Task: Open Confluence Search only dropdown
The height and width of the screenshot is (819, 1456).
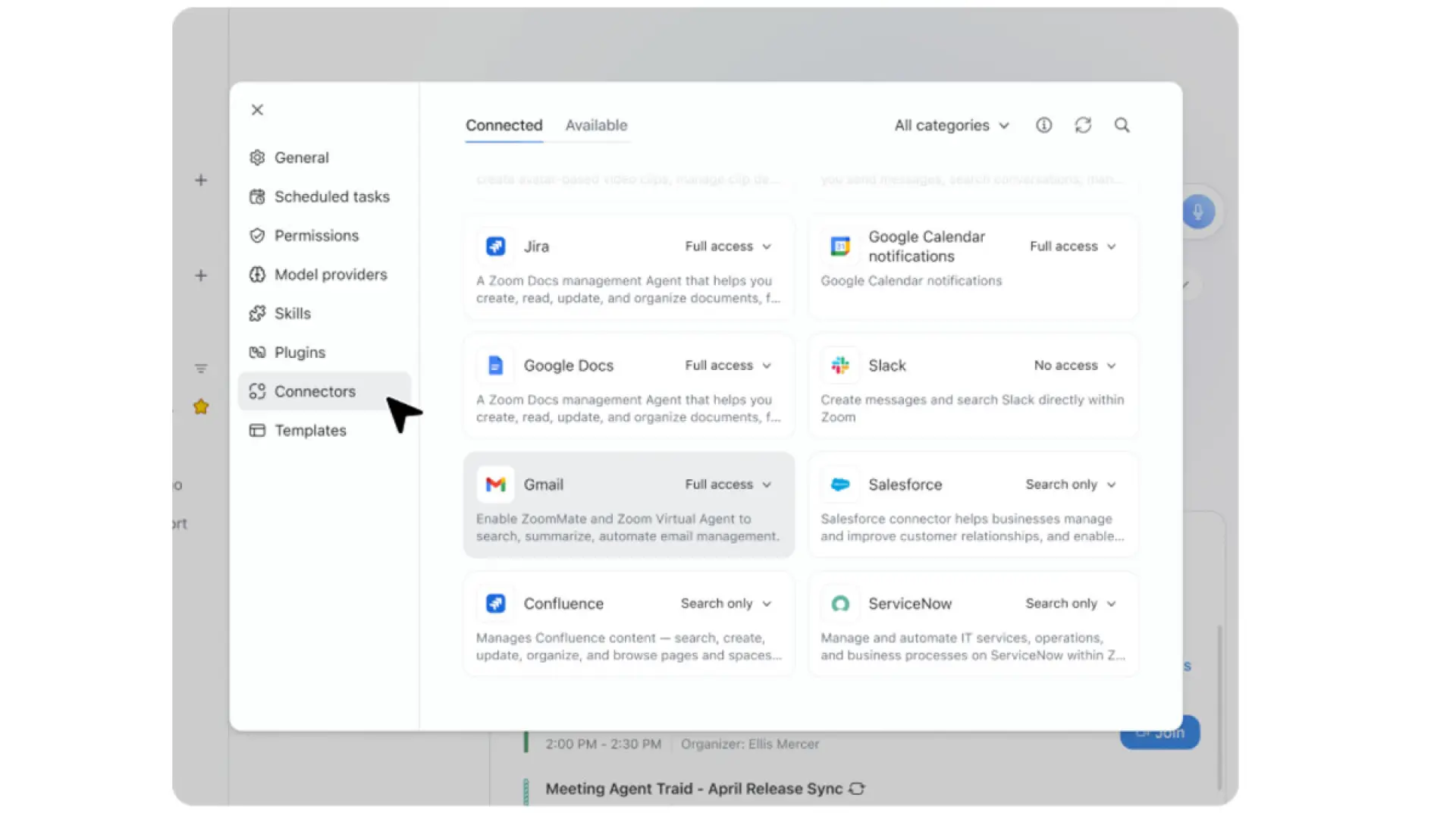Action: click(726, 604)
